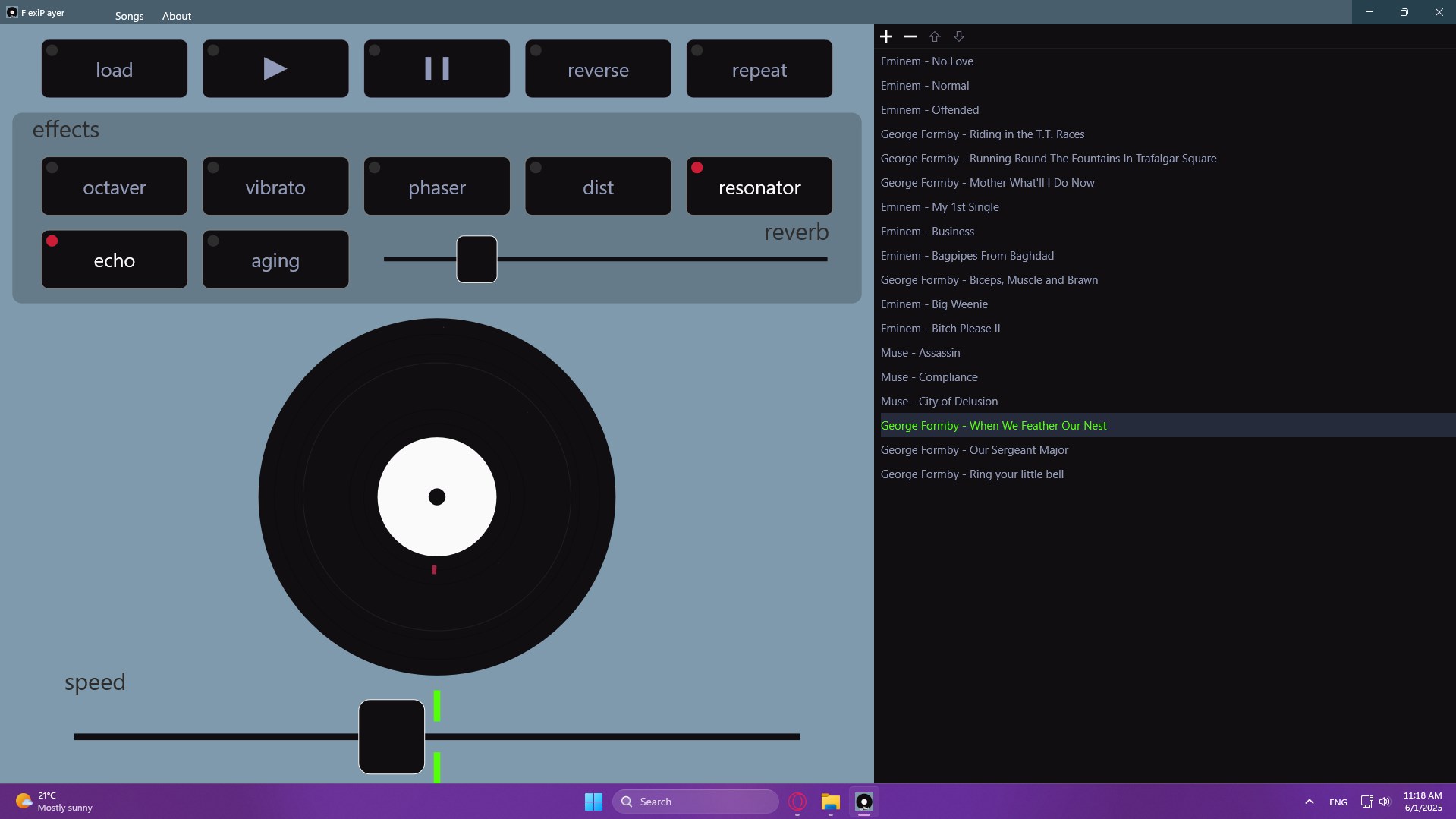
Task: Click the load button
Action: pos(114,68)
